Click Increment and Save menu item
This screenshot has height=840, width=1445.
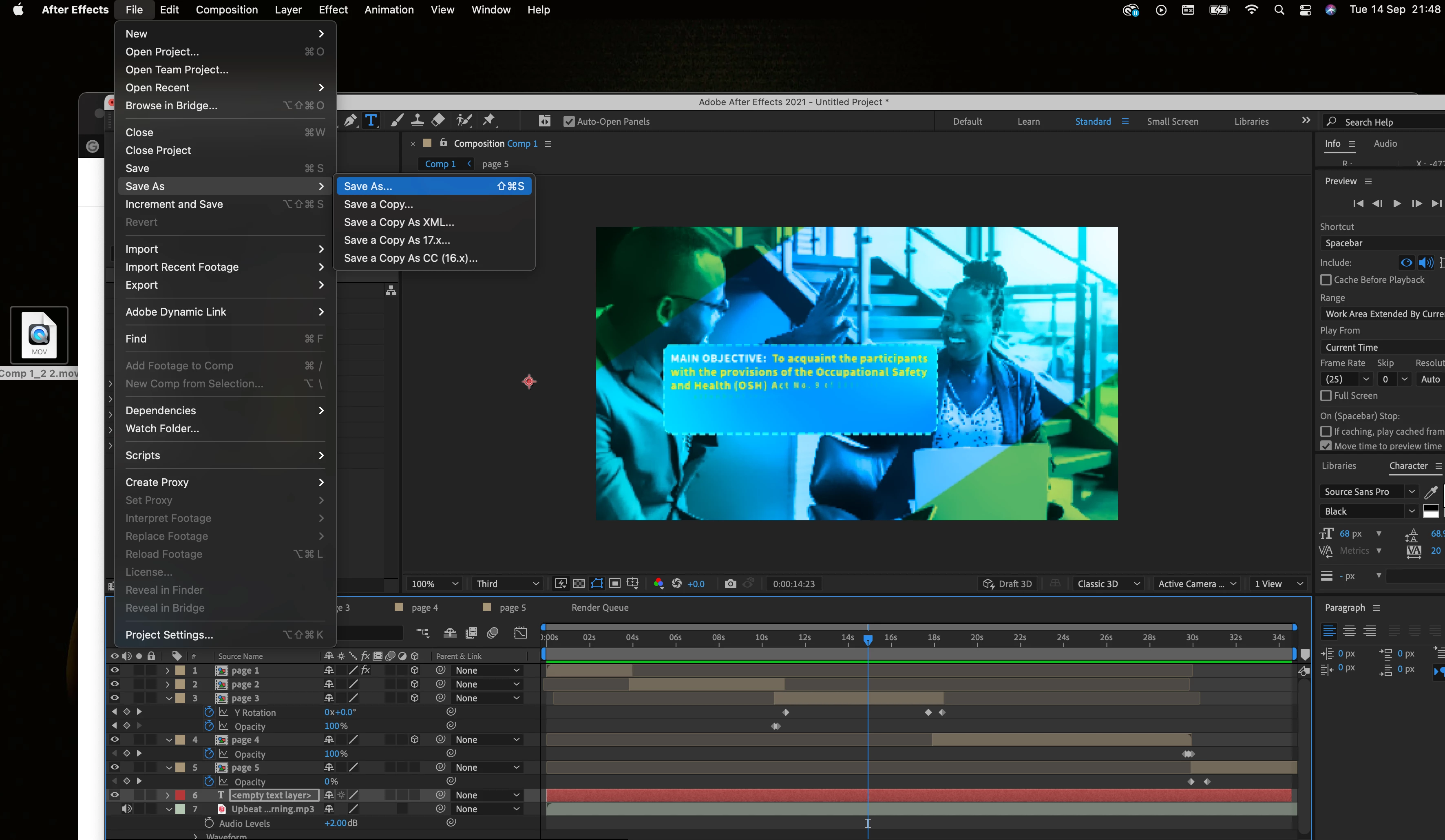[174, 204]
